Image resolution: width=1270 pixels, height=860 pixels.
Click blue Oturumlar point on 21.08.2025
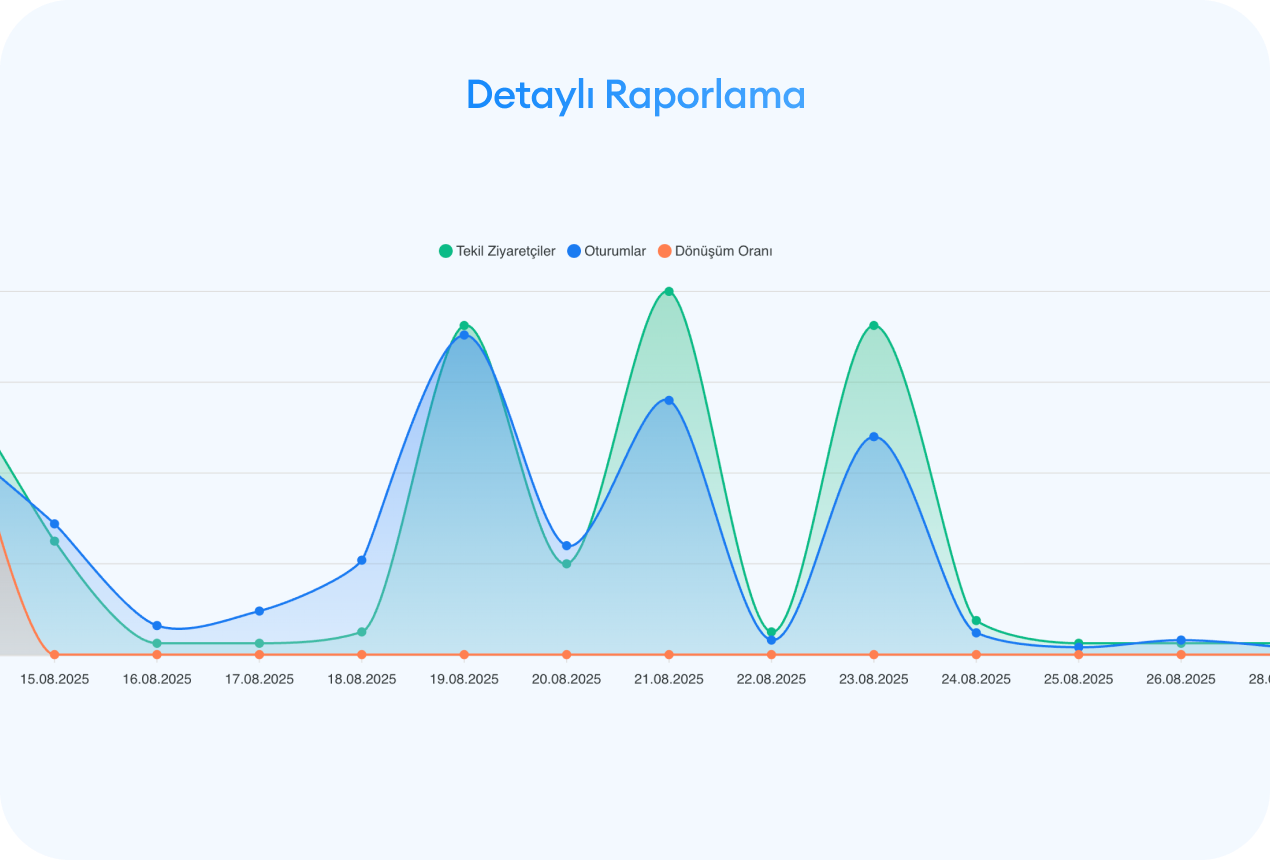(x=669, y=400)
